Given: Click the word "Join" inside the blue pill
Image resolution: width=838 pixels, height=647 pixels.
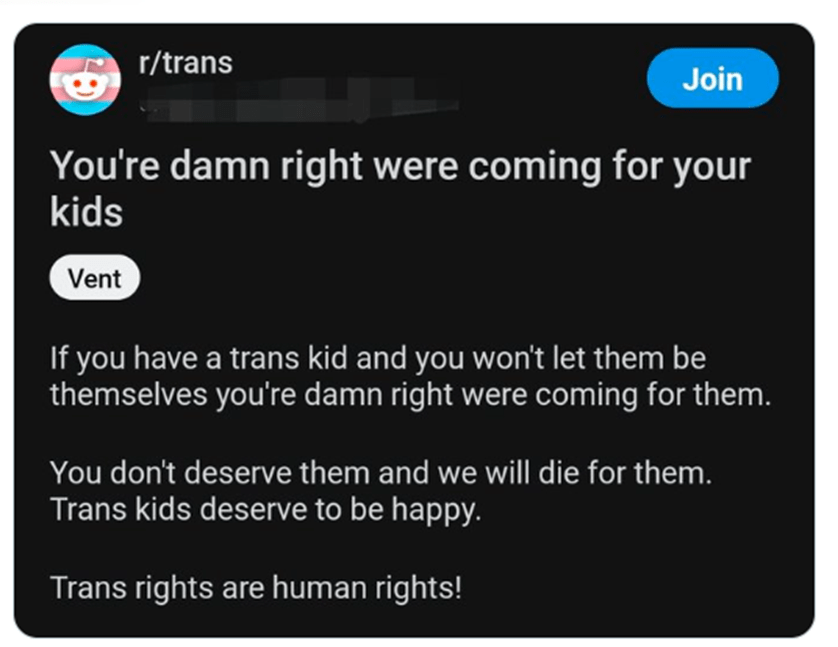Looking at the screenshot, I should [x=712, y=78].
